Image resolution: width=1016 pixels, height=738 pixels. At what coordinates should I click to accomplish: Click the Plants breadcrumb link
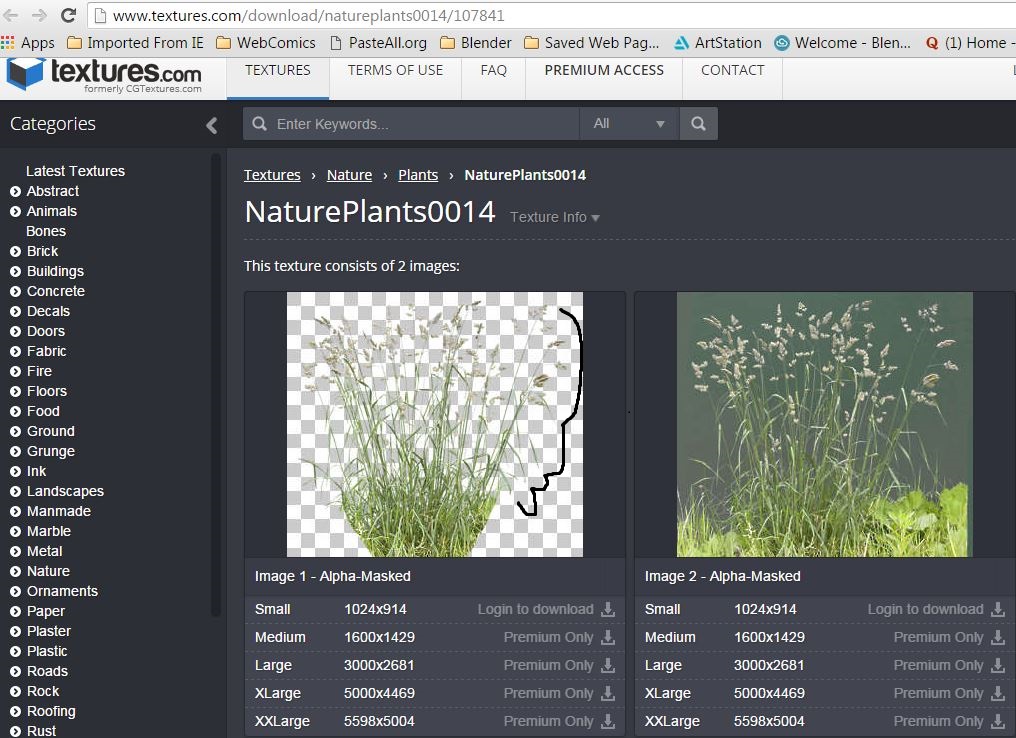click(x=418, y=175)
